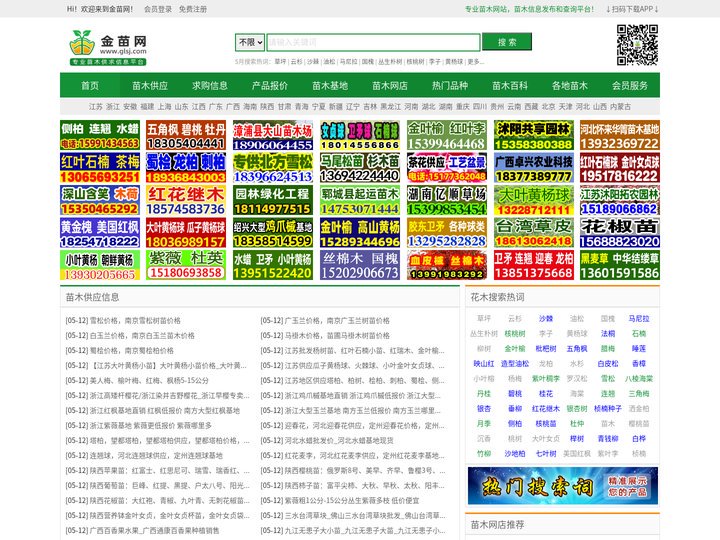Click the 金苗网 site logo
The image size is (720, 540).
(108, 48)
